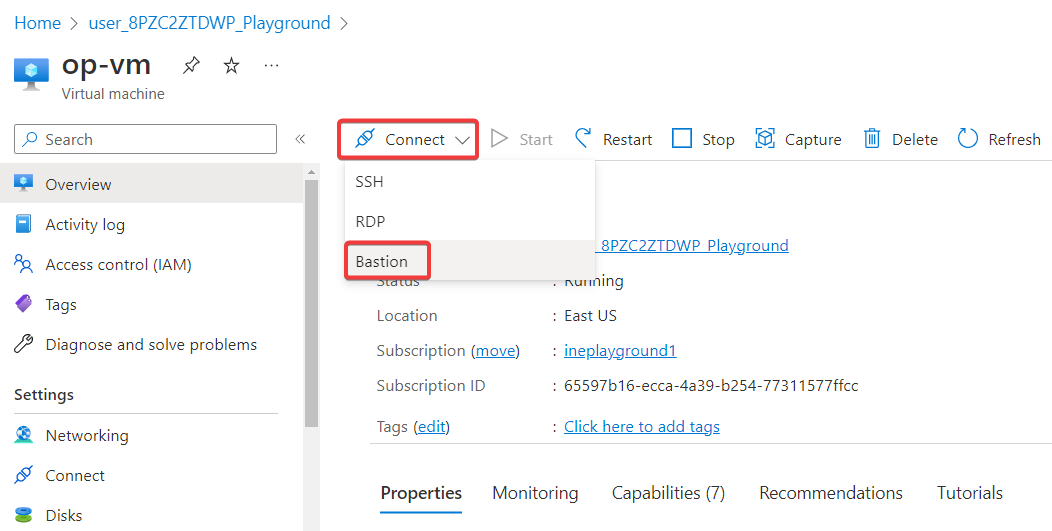Open Activity log in sidebar
Image resolution: width=1052 pixels, height=531 pixels.
85,224
